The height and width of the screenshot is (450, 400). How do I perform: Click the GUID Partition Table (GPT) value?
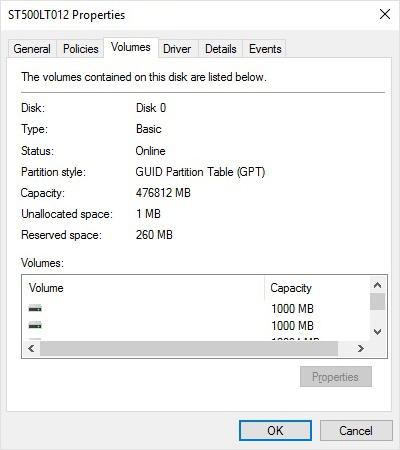[x=200, y=172]
